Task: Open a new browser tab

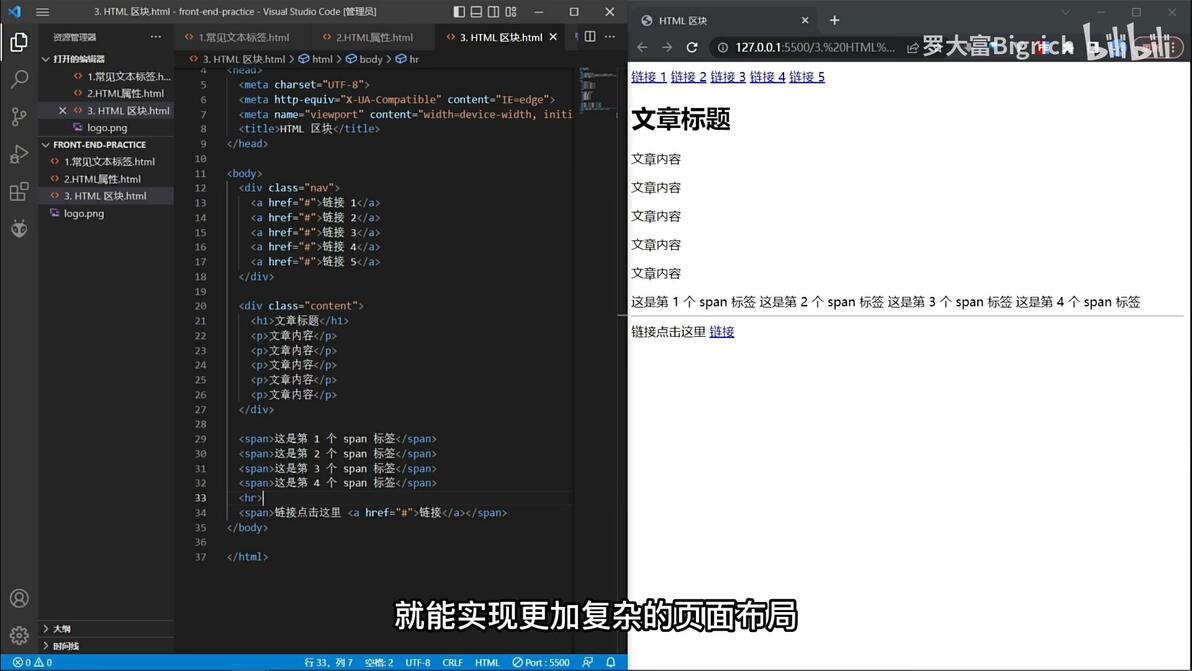Action: point(834,21)
